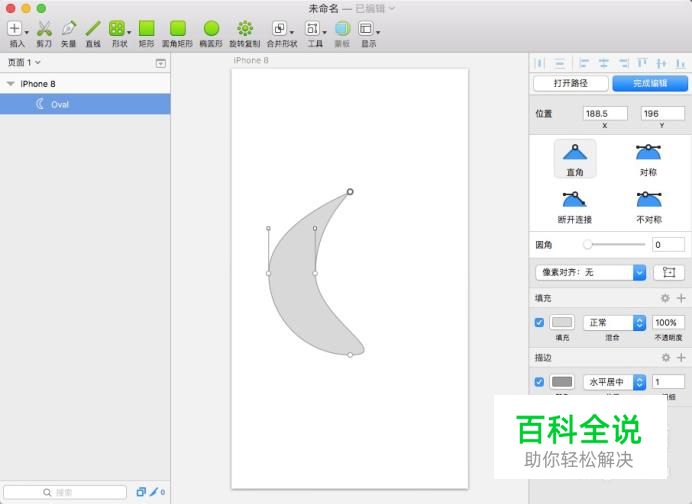Set point type to 断开连接 disconnected
Image resolution: width=692 pixels, height=504 pixels.
[x=575, y=207]
